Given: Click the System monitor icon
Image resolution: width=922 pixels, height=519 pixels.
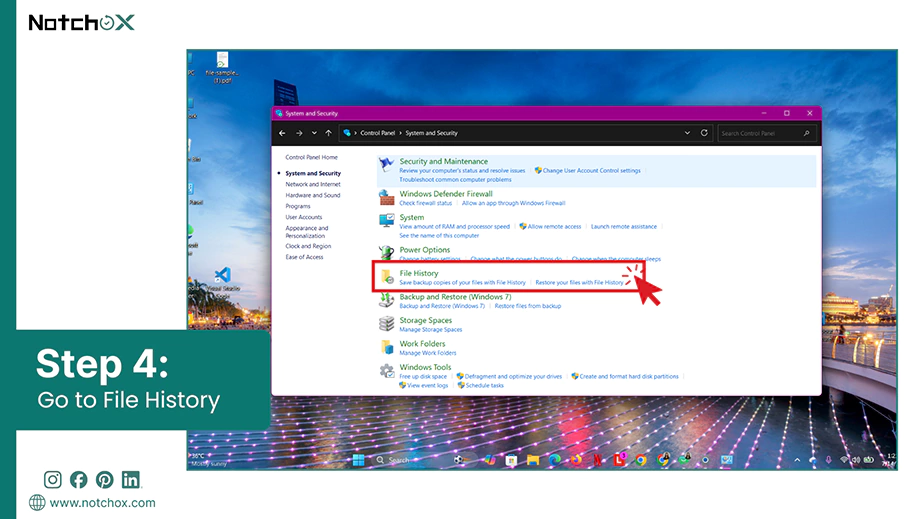Looking at the screenshot, I should click(386, 220).
